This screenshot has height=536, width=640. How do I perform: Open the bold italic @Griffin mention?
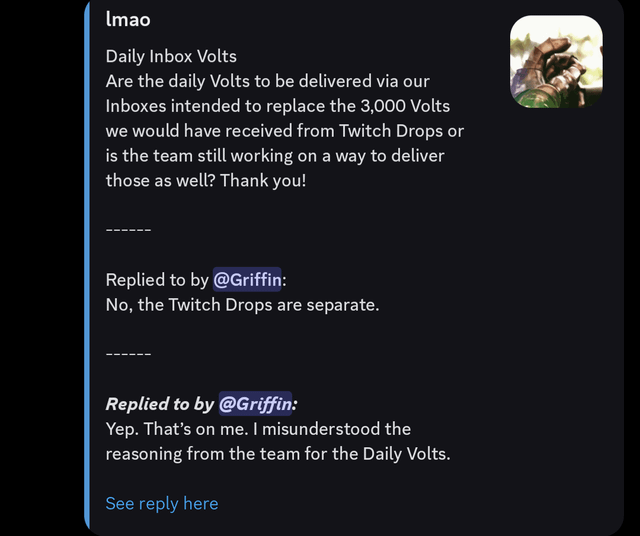tap(255, 404)
